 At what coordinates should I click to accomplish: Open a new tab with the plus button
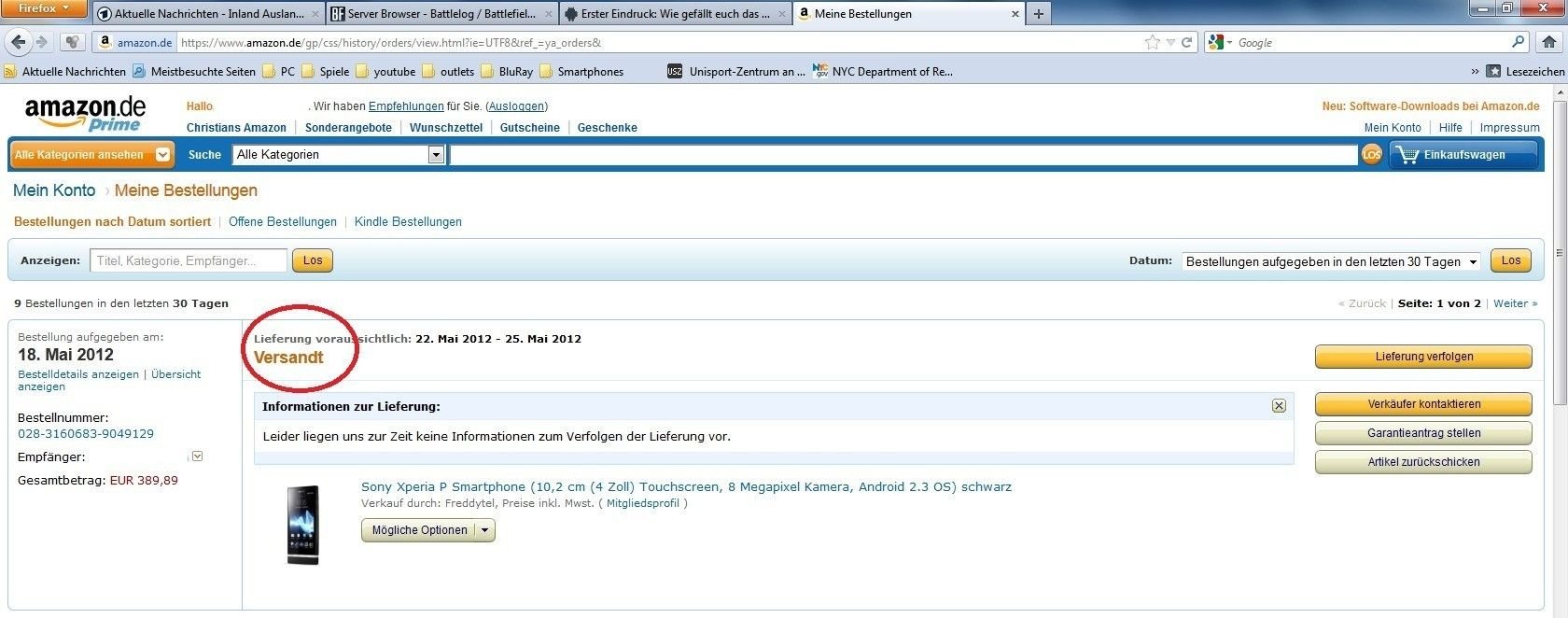pyautogui.click(x=1038, y=14)
